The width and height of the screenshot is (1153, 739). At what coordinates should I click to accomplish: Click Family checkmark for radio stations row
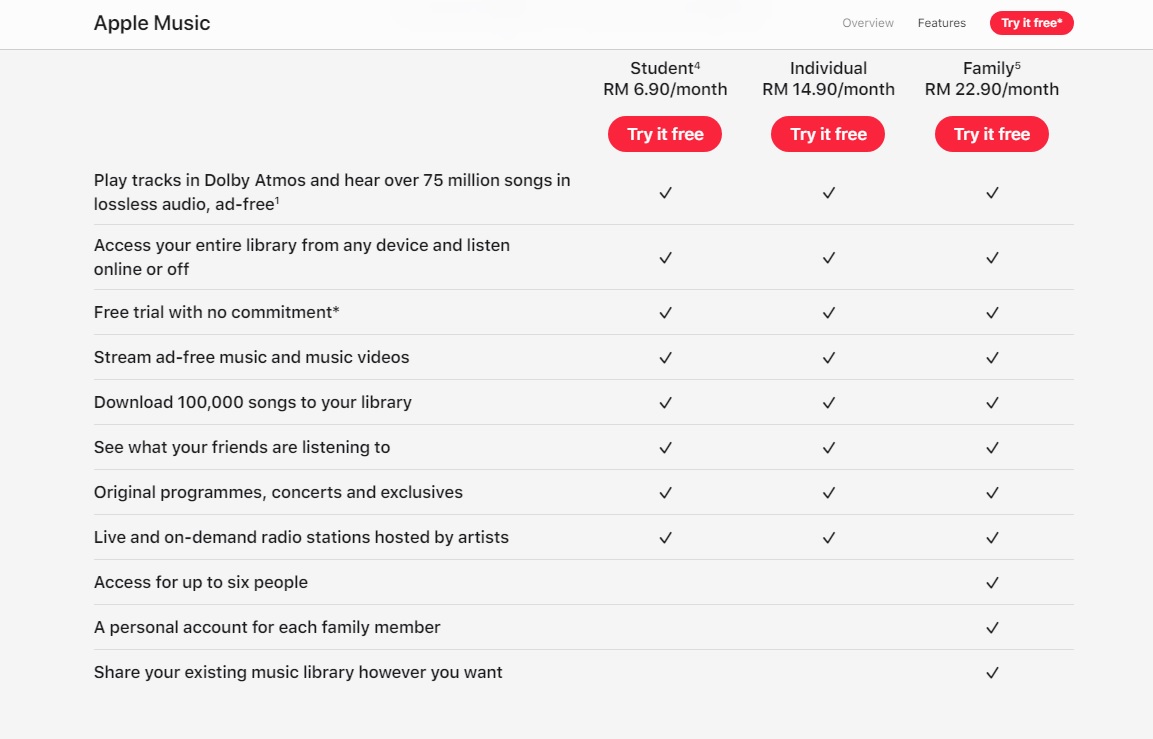(992, 538)
